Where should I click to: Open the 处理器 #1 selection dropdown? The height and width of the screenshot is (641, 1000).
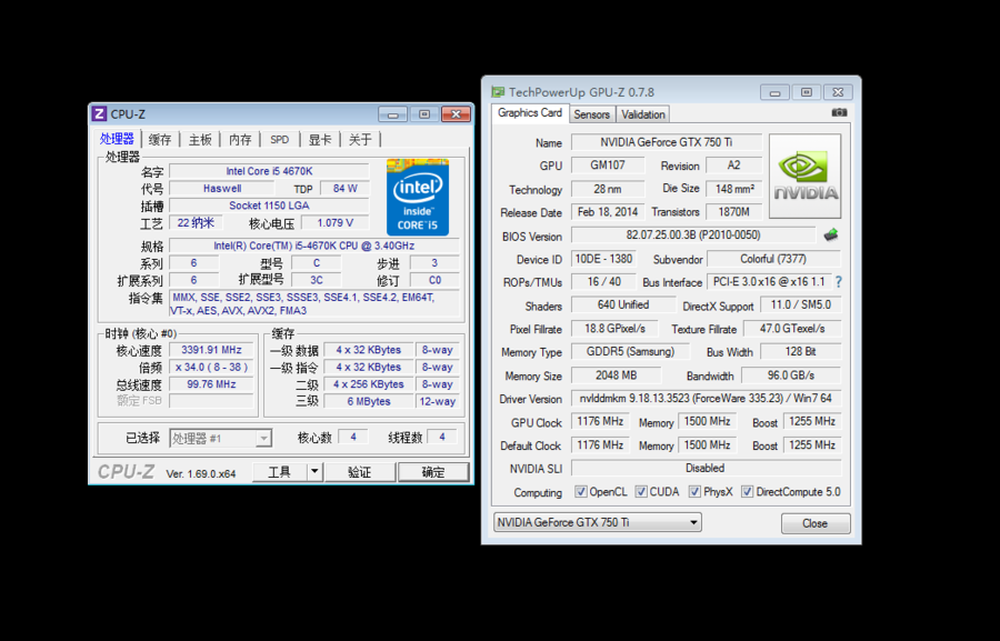(221, 438)
